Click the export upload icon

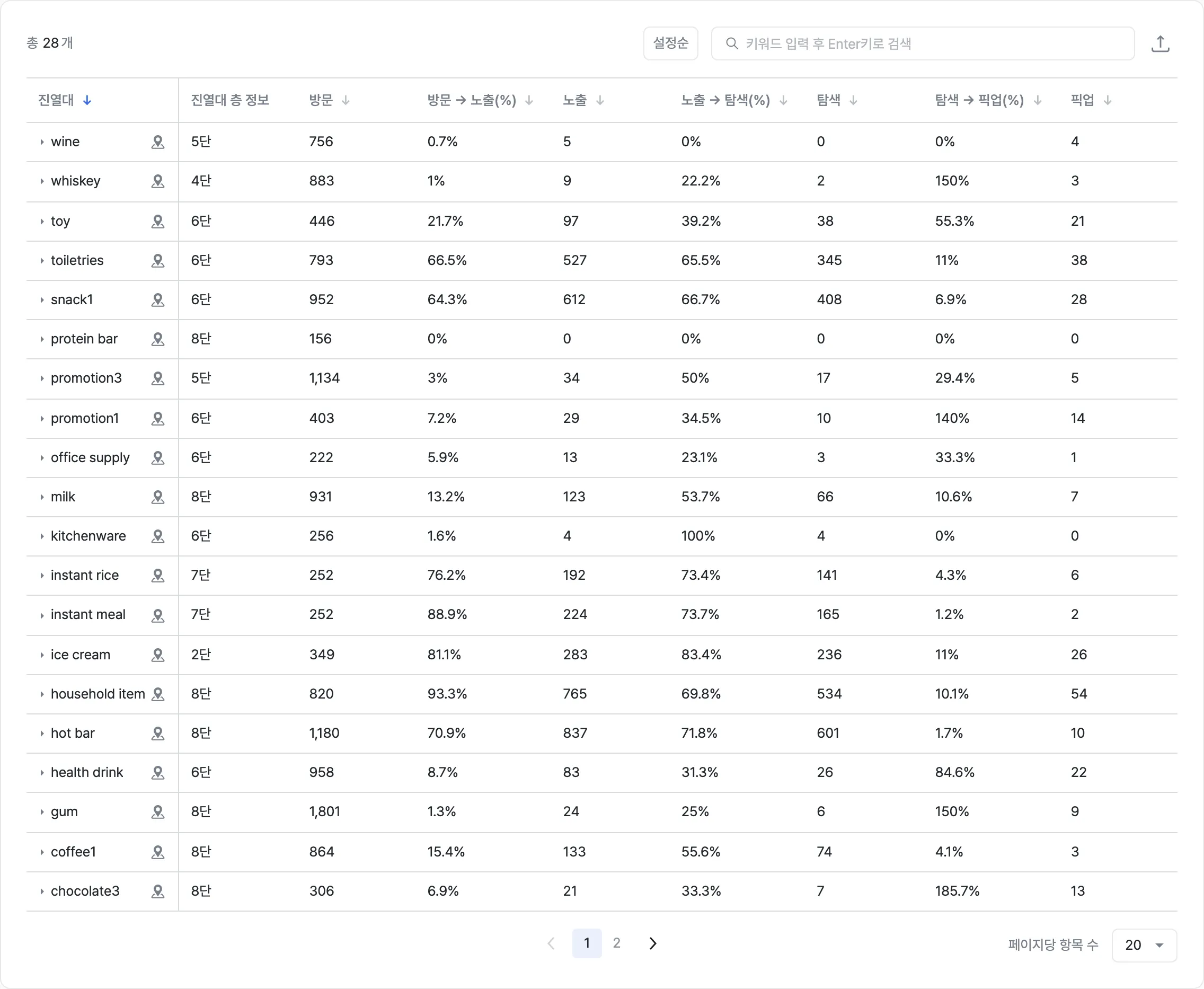tap(1159, 43)
